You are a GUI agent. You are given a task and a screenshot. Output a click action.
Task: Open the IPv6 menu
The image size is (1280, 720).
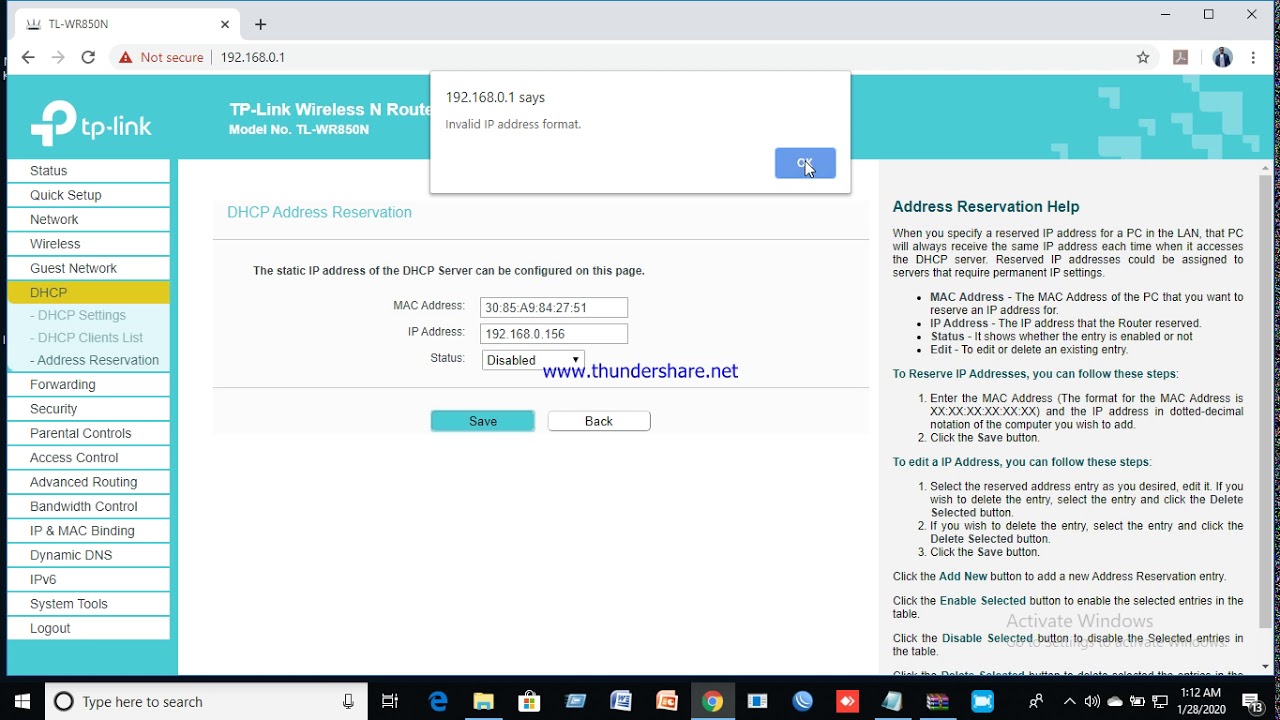coord(88,579)
